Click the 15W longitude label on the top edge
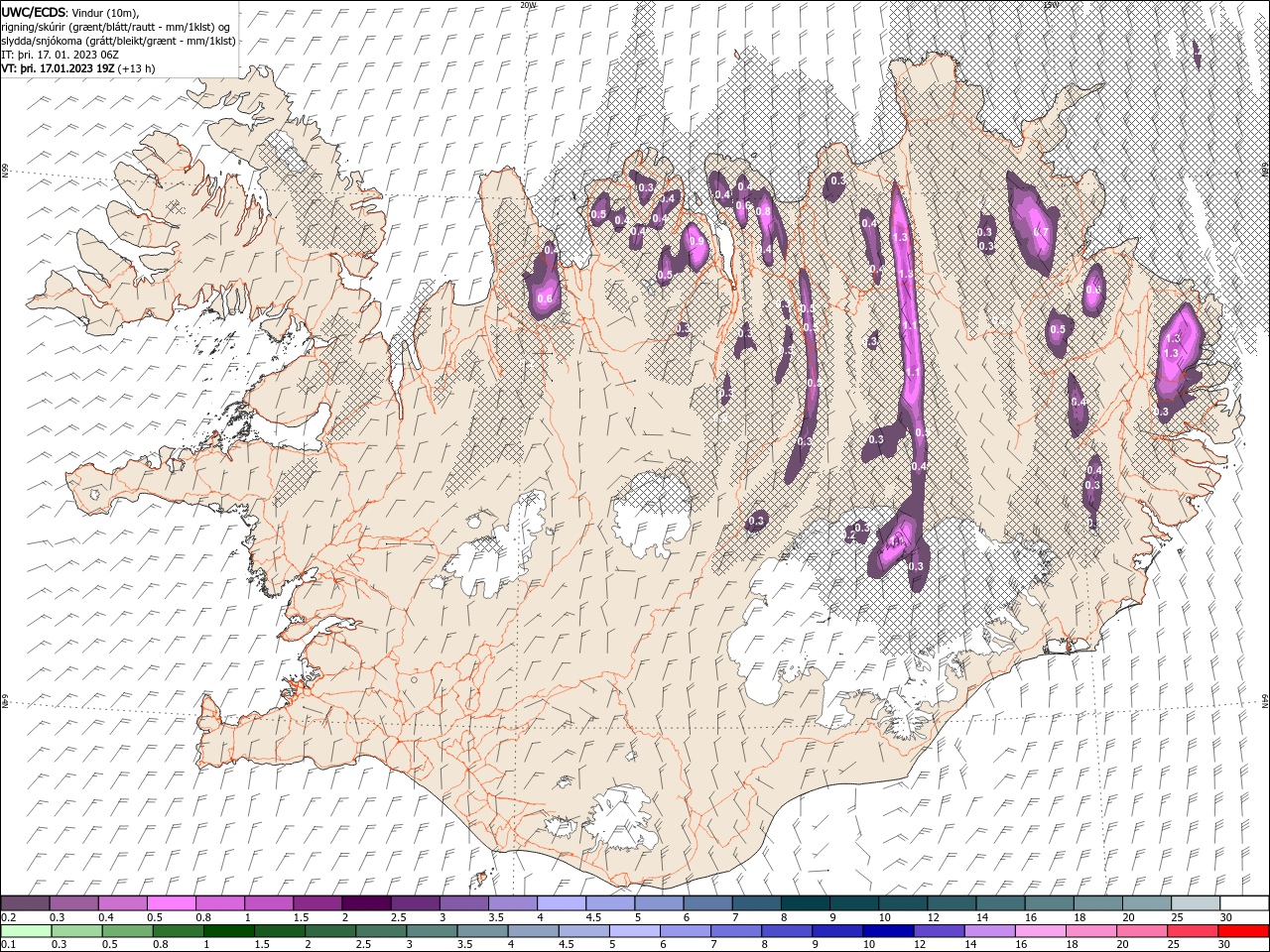 1051,5
